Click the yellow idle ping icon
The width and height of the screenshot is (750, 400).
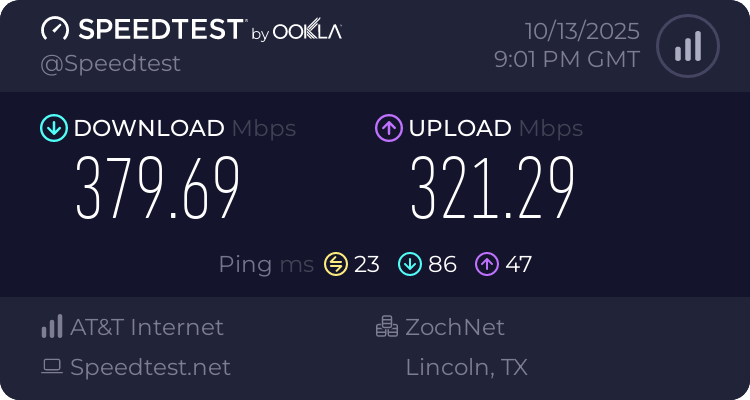[334, 264]
